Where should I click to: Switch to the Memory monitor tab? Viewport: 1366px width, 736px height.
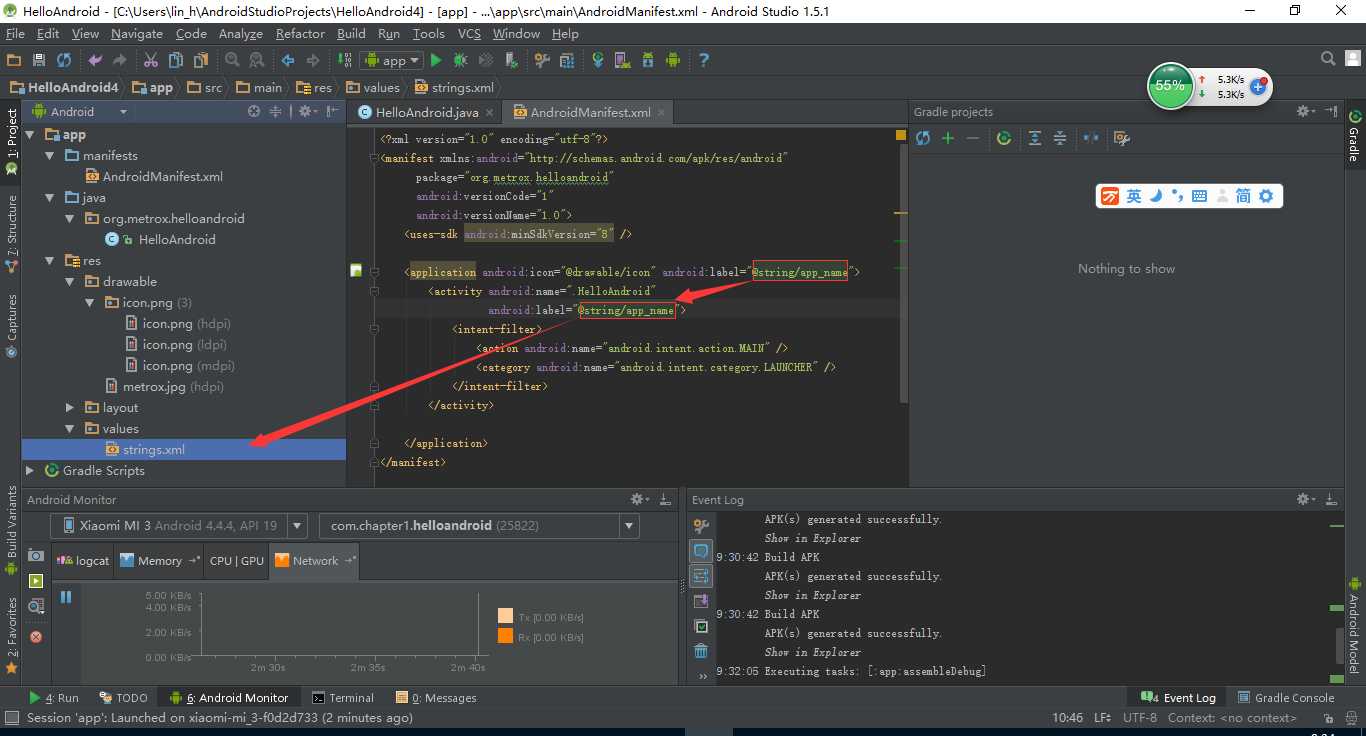pos(160,561)
